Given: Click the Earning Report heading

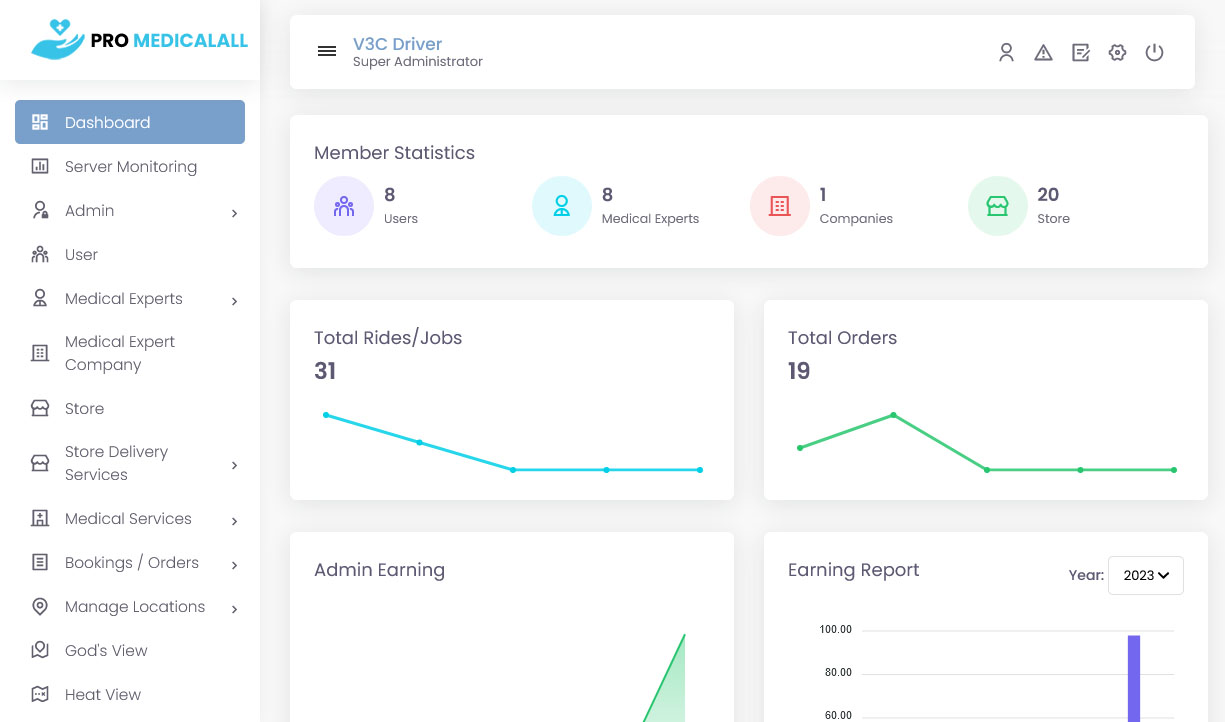Looking at the screenshot, I should click(x=853, y=570).
